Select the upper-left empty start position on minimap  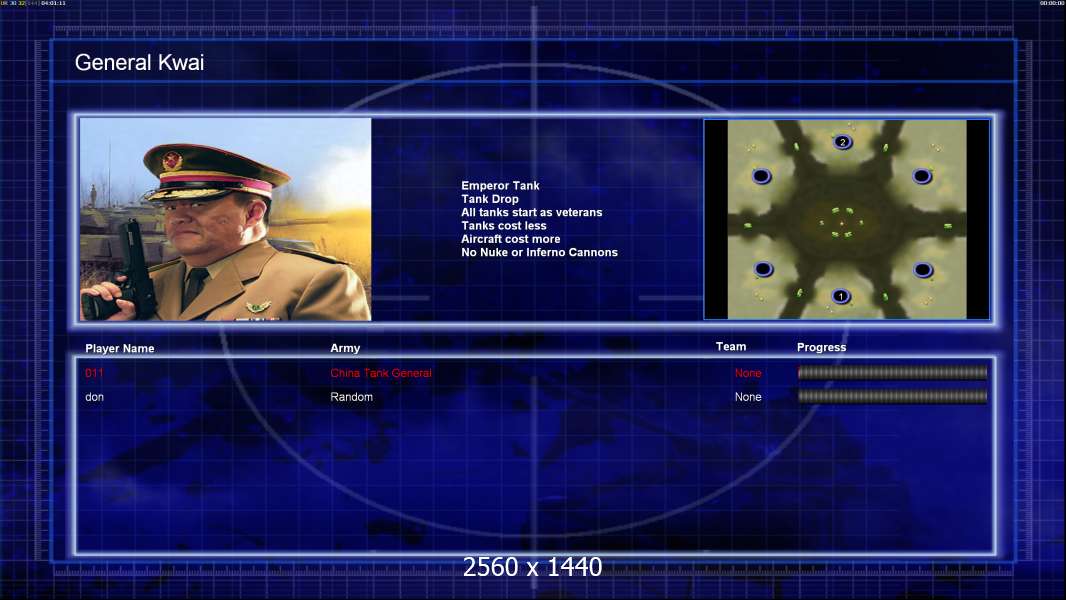[761, 177]
